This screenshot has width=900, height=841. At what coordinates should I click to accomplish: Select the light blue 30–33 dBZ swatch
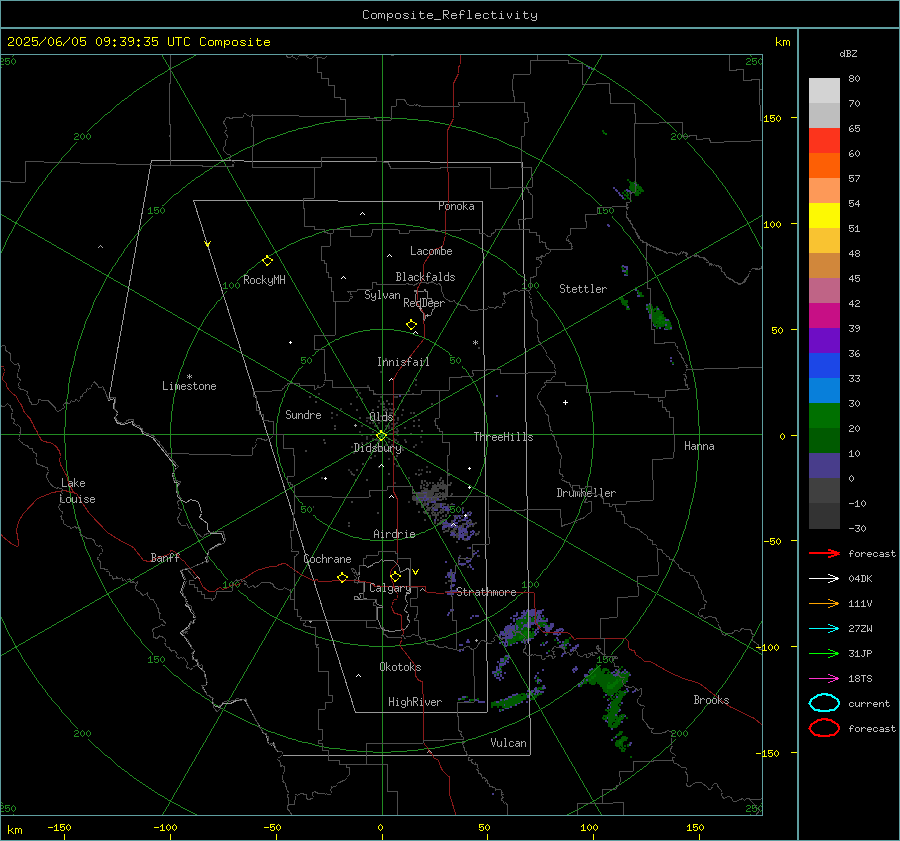(x=824, y=391)
